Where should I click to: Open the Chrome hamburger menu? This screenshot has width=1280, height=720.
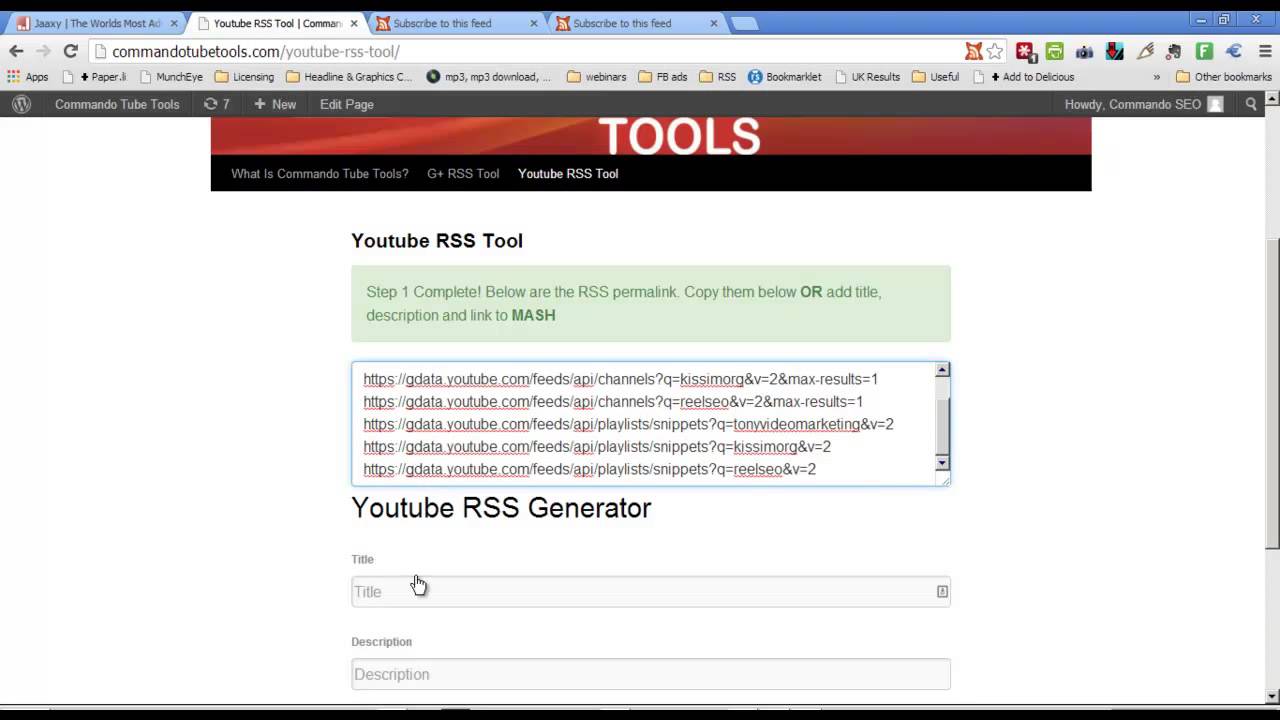[1263, 51]
